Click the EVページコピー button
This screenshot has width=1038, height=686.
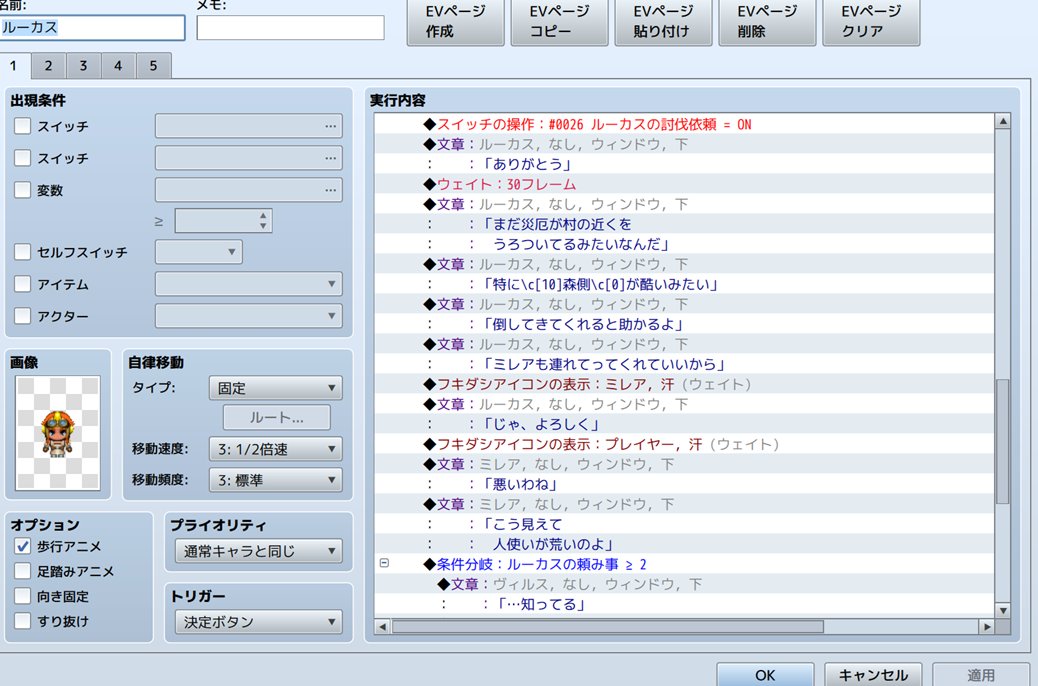559,21
